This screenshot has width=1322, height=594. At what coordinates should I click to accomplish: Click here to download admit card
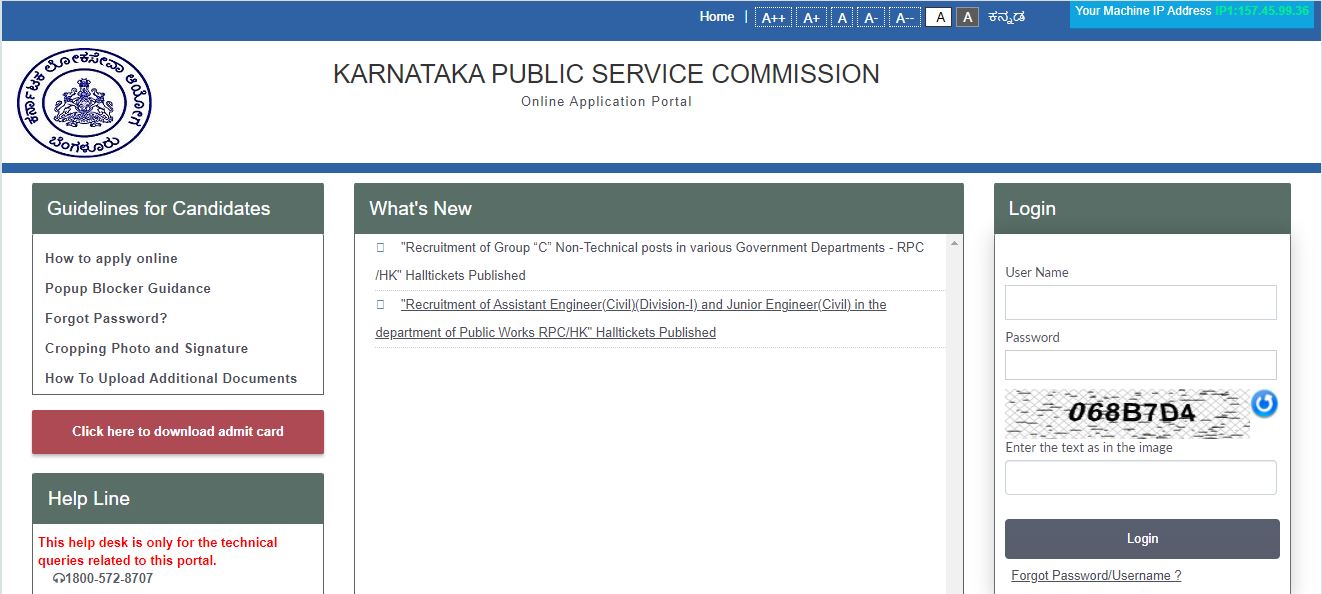point(178,432)
